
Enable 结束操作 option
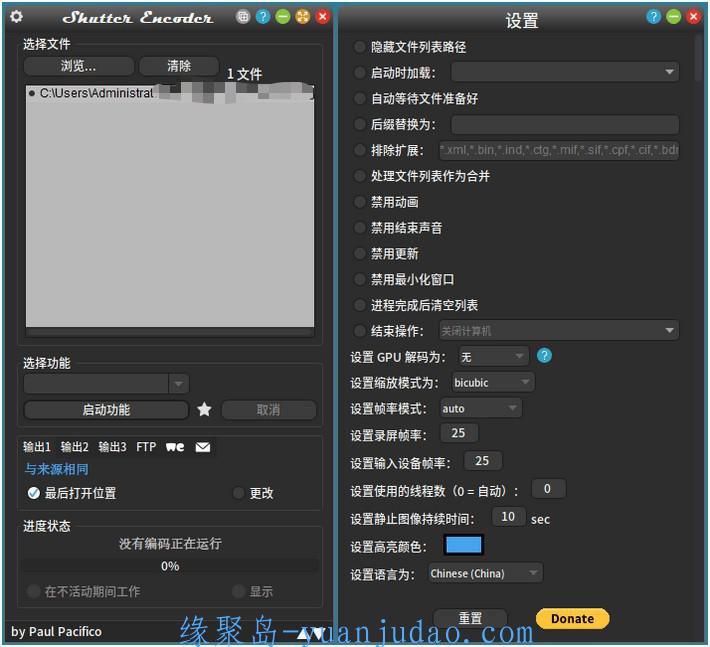point(360,331)
